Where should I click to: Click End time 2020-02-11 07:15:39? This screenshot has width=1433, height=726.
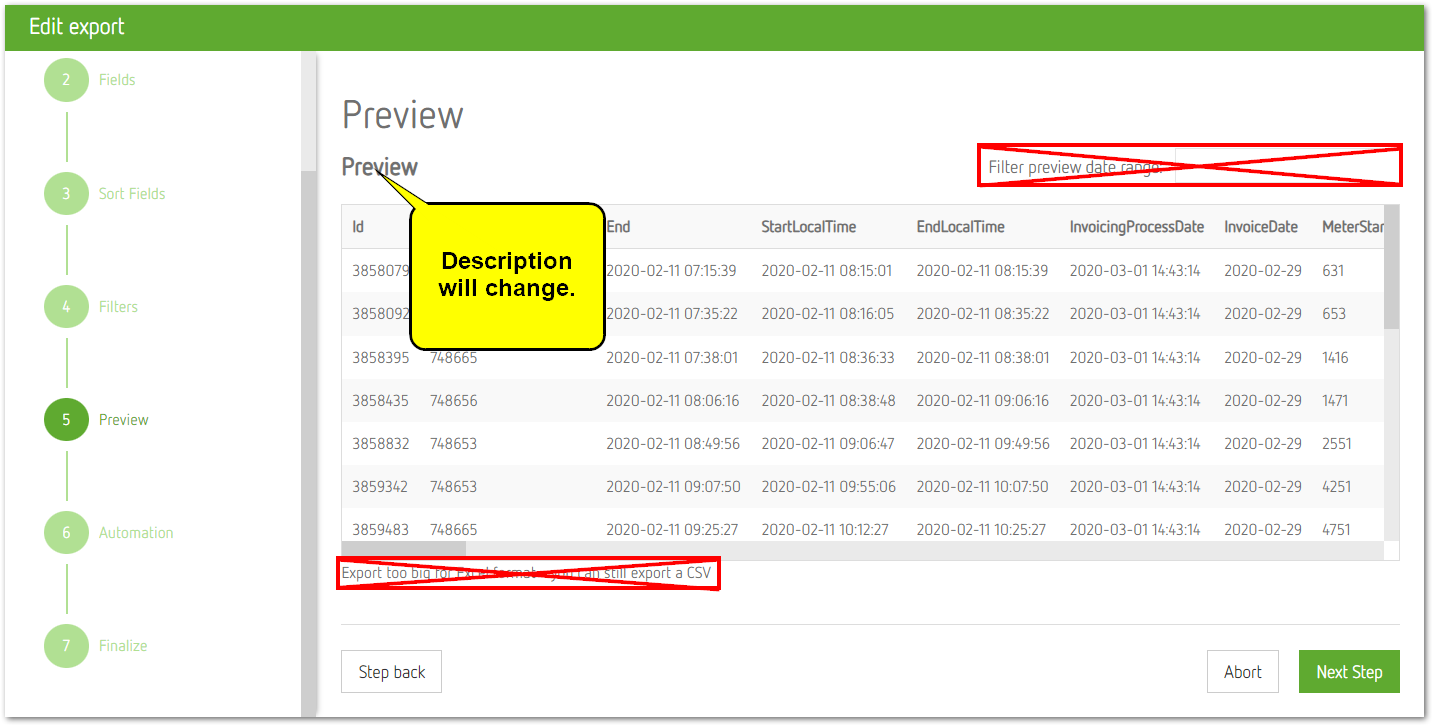(672, 270)
